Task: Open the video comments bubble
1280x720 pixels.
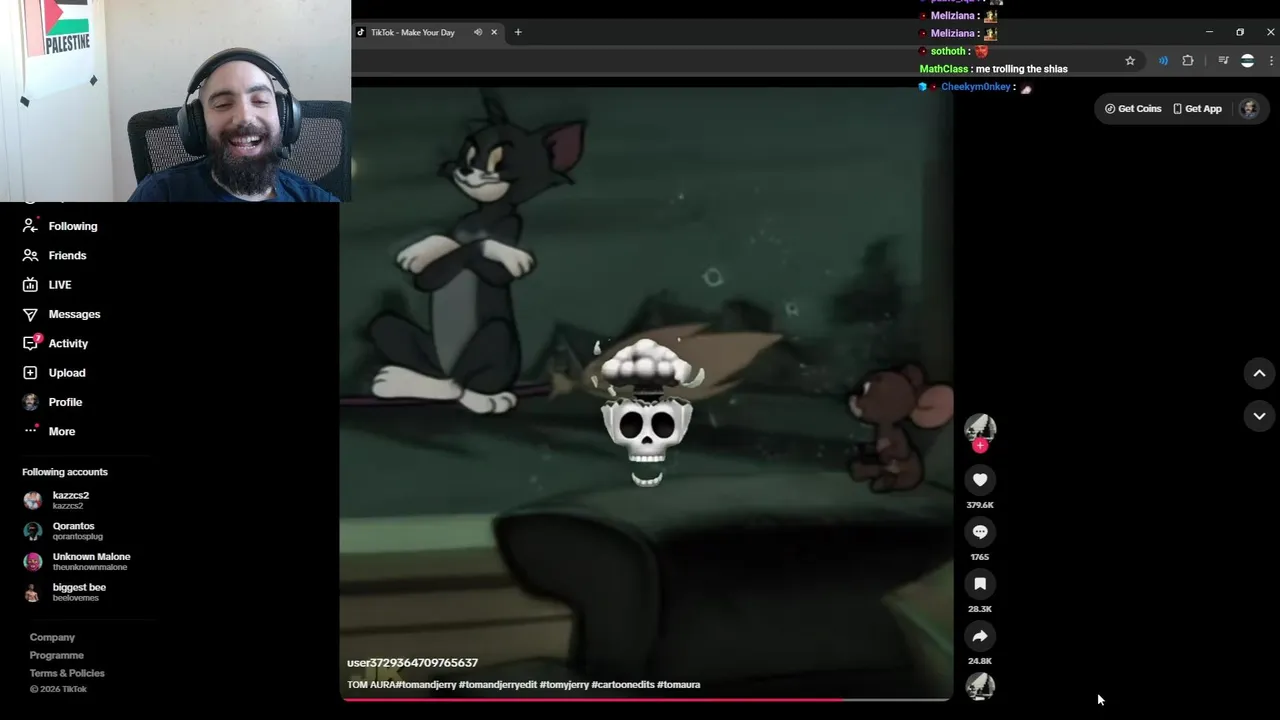Action: click(x=980, y=532)
